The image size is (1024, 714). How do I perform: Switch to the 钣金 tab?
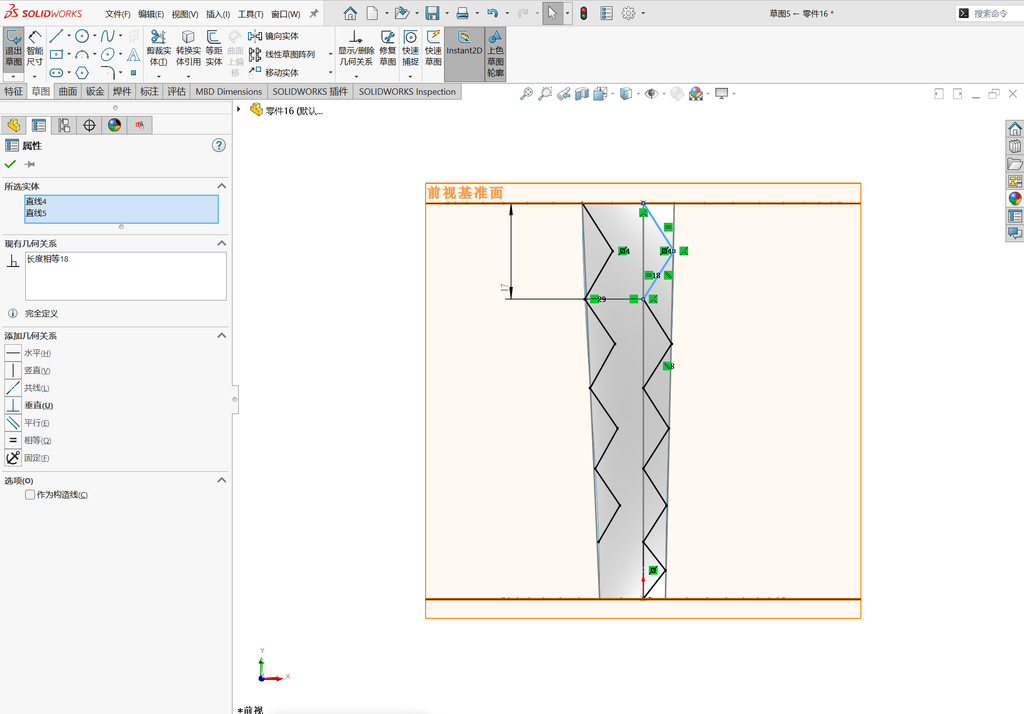[95, 91]
